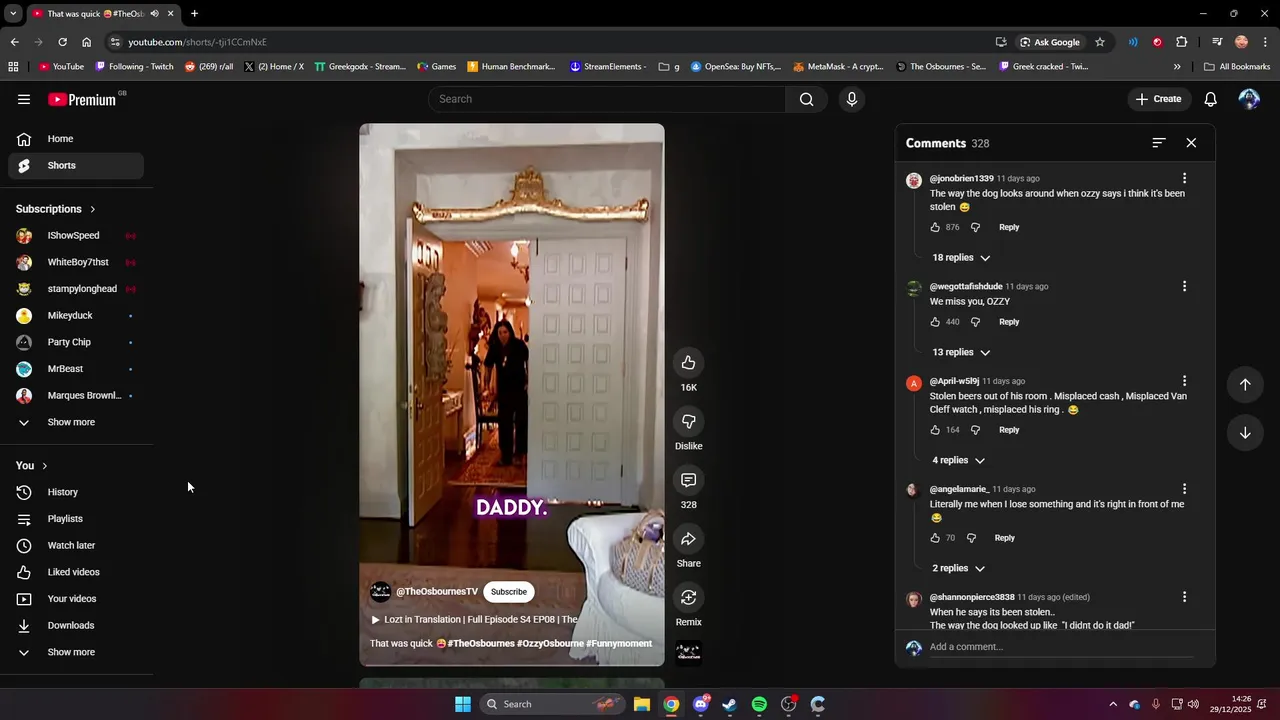
Task: Expand Show more under the You section
Action: (76, 652)
